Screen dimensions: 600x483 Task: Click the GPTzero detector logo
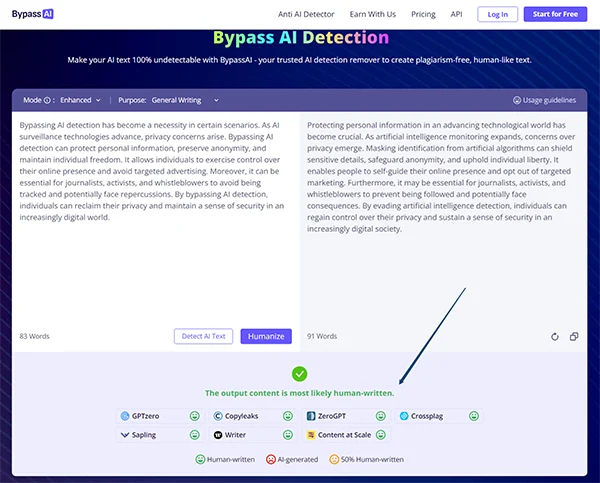[x=125, y=416]
